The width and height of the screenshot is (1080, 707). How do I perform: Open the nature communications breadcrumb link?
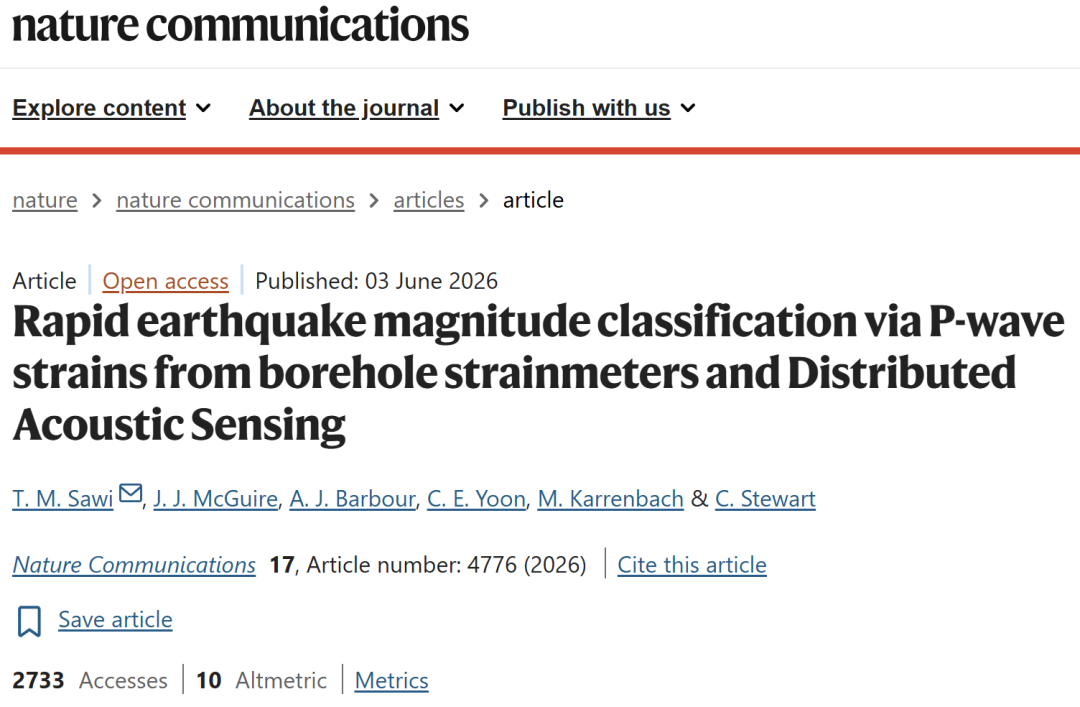pos(236,201)
